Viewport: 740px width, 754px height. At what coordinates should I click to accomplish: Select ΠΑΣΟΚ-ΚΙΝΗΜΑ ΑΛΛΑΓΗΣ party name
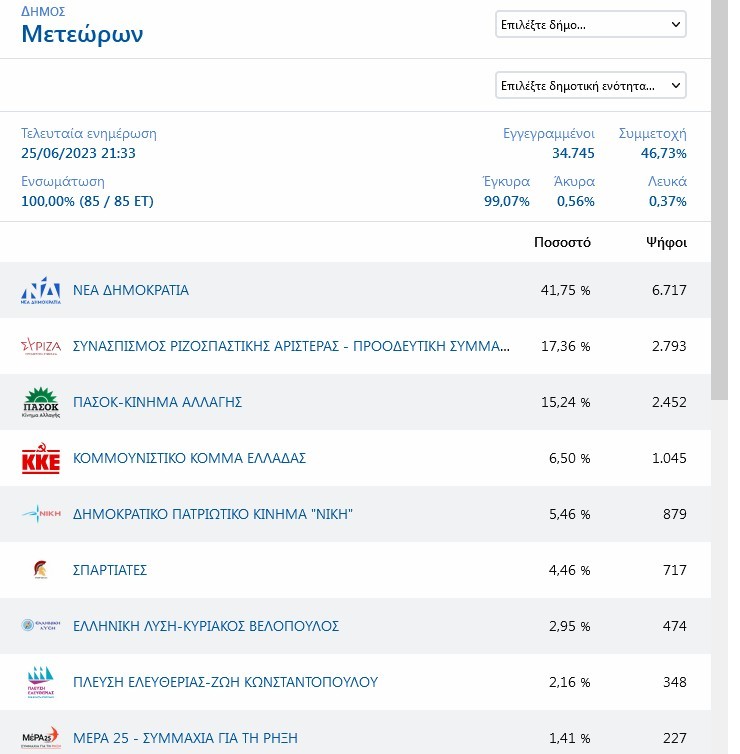158,403
